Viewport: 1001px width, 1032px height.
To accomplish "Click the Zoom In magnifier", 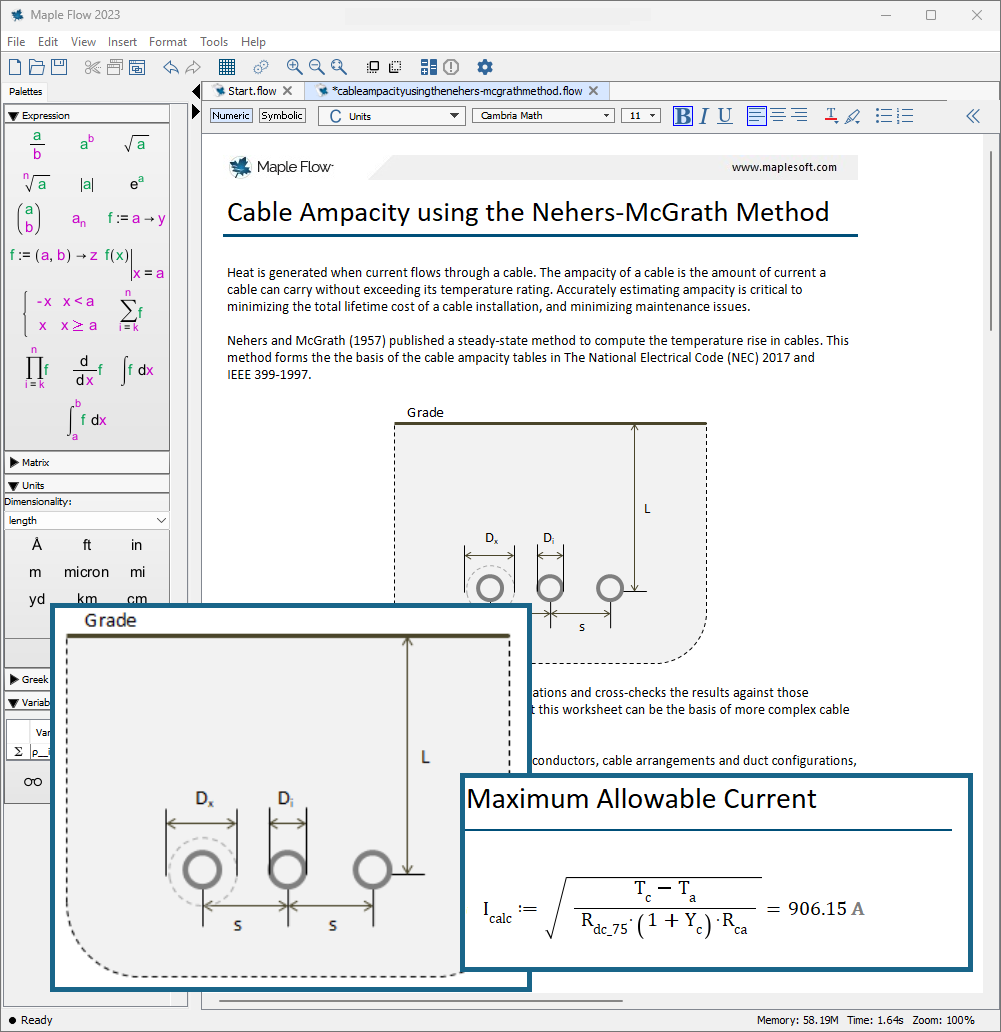I will [x=294, y=67].
